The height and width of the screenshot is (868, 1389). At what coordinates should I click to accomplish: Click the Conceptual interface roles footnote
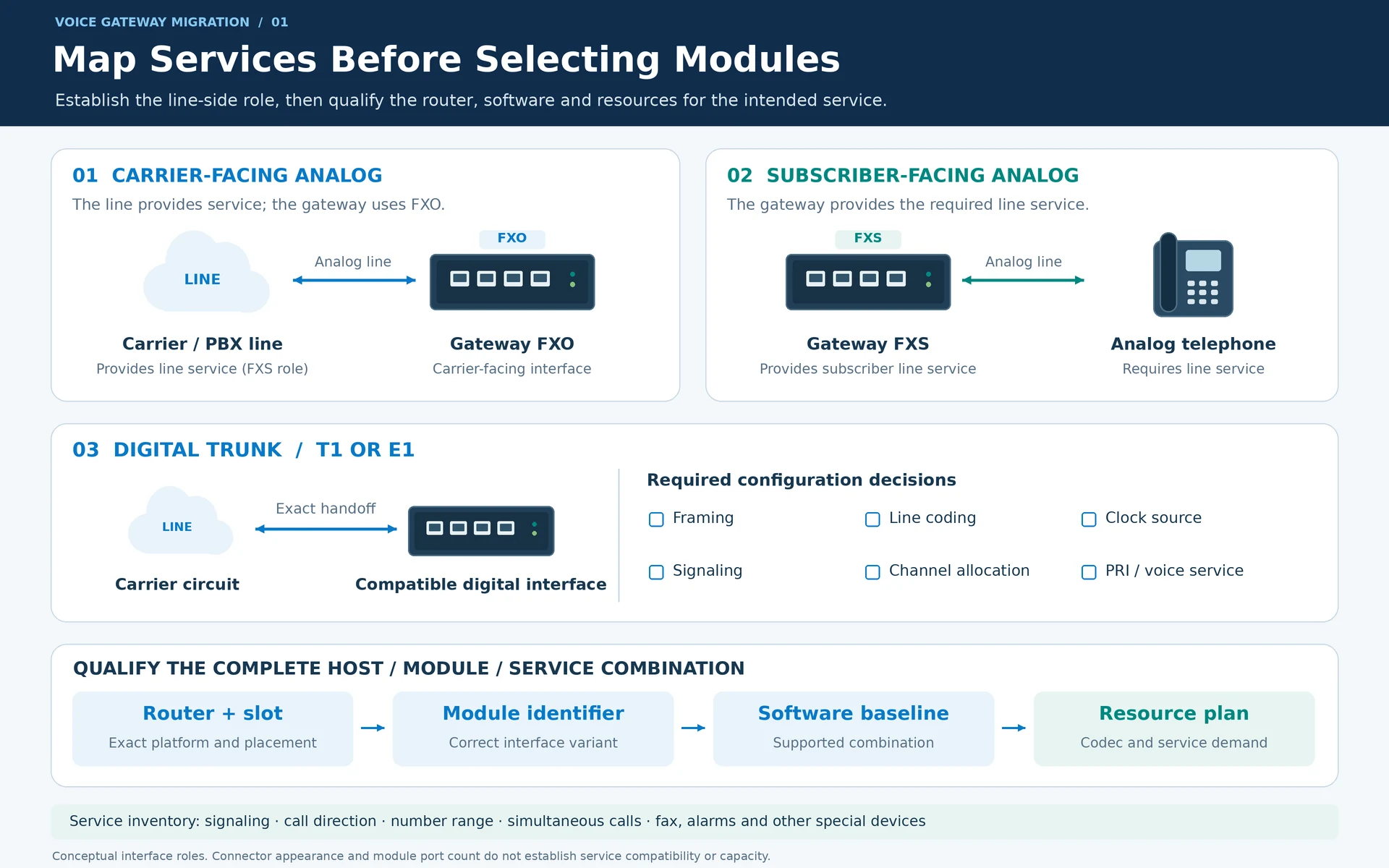(x=411, y=856)
